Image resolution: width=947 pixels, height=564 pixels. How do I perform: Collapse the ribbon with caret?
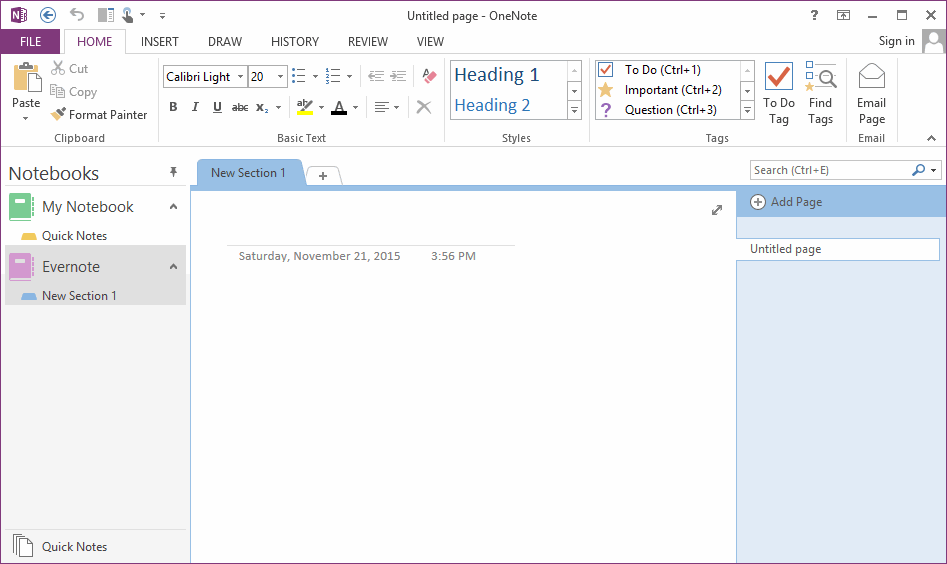931,138
